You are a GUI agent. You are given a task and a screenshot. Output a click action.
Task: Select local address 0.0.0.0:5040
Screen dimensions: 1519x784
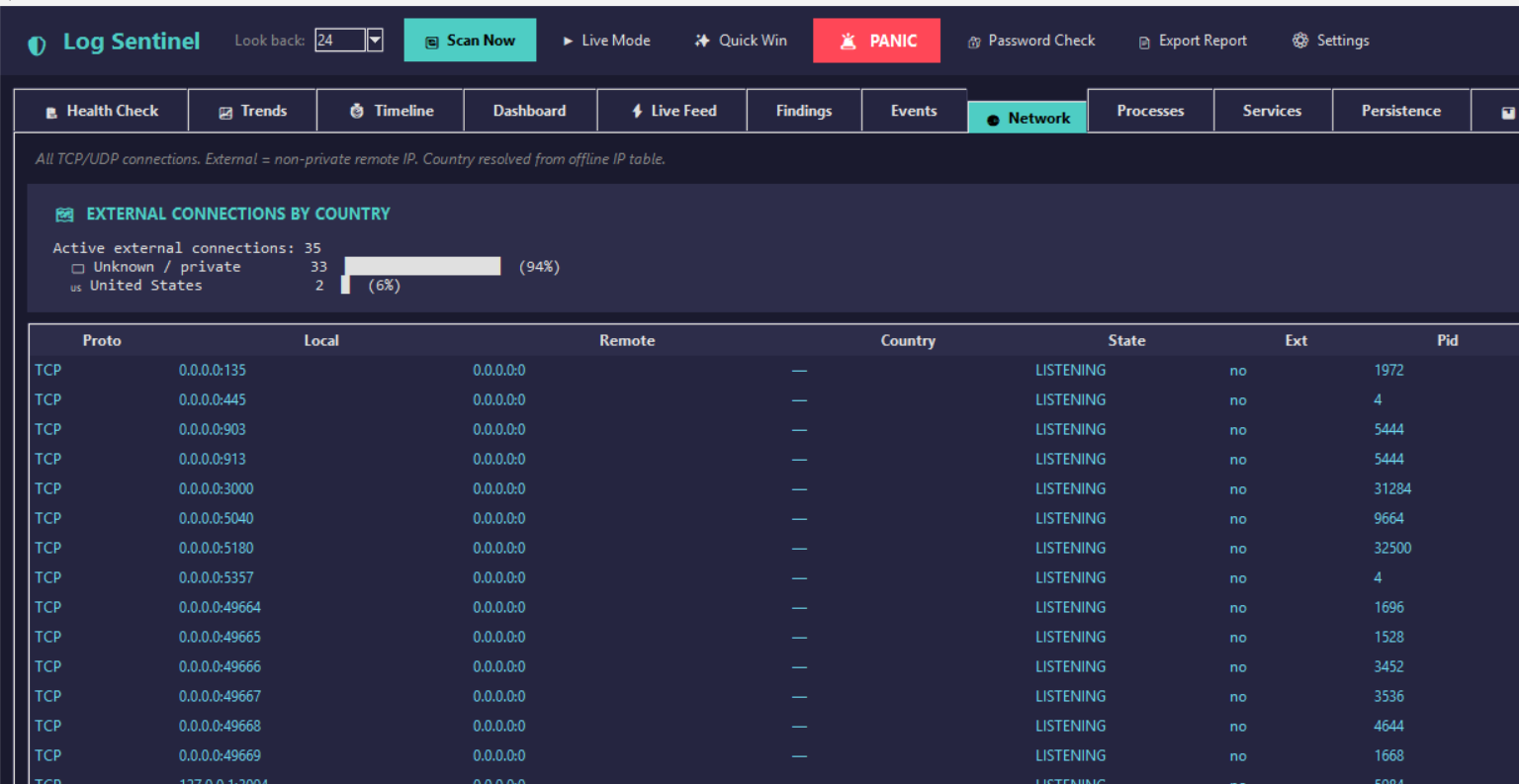pyautogui.click(x=217, y=518)
